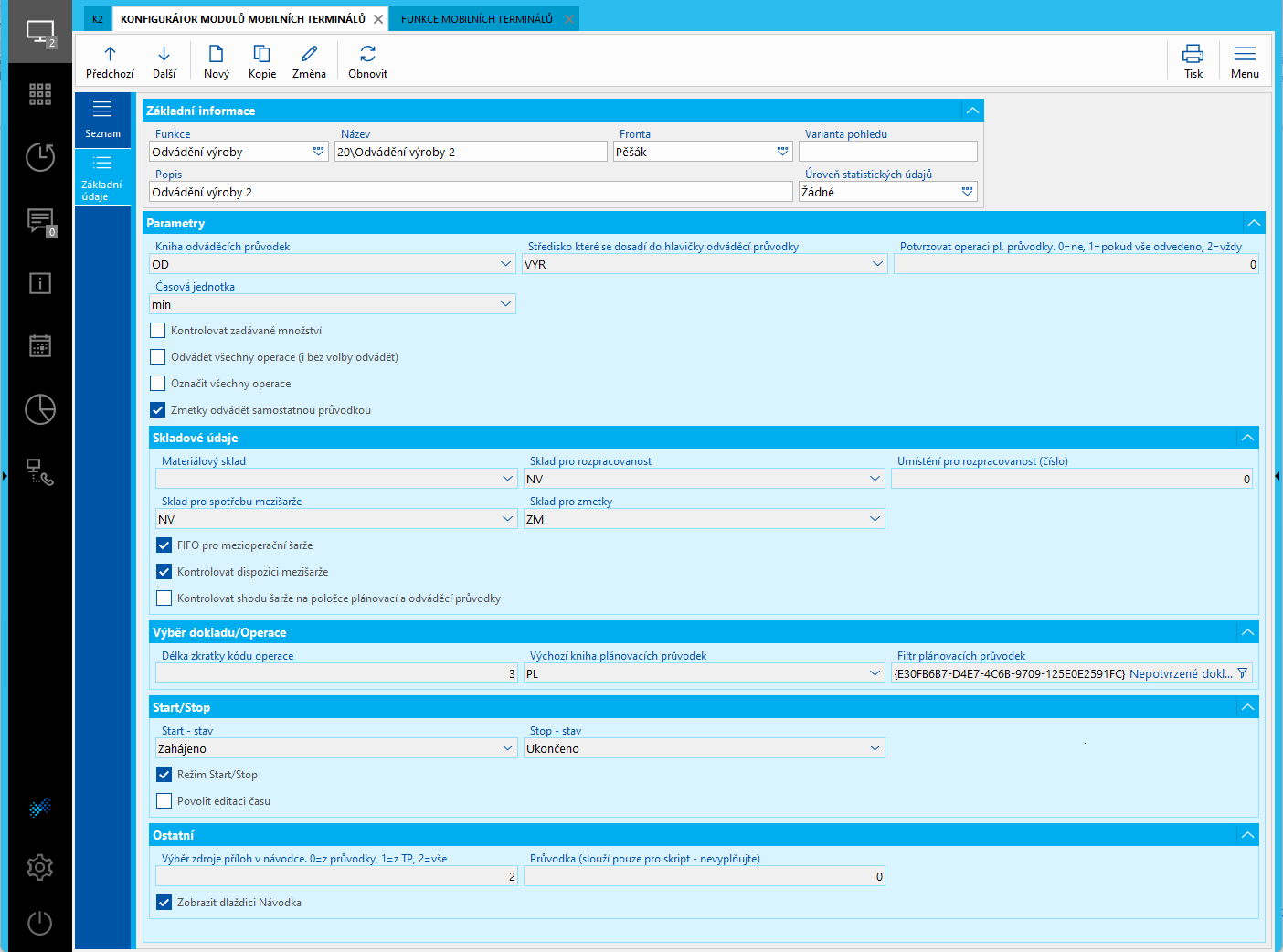
Task: Open the Seznam side tab
Action: tap(102, 119)
